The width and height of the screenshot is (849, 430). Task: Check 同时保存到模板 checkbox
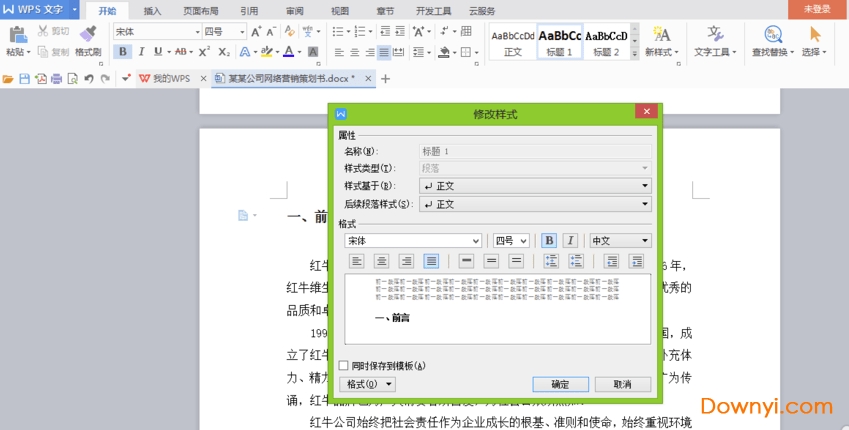click(343, 366)
